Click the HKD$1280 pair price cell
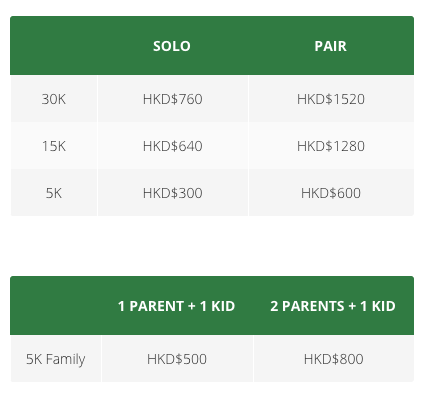Viewport: 425px width, 399px height. [x=331, y=146]
